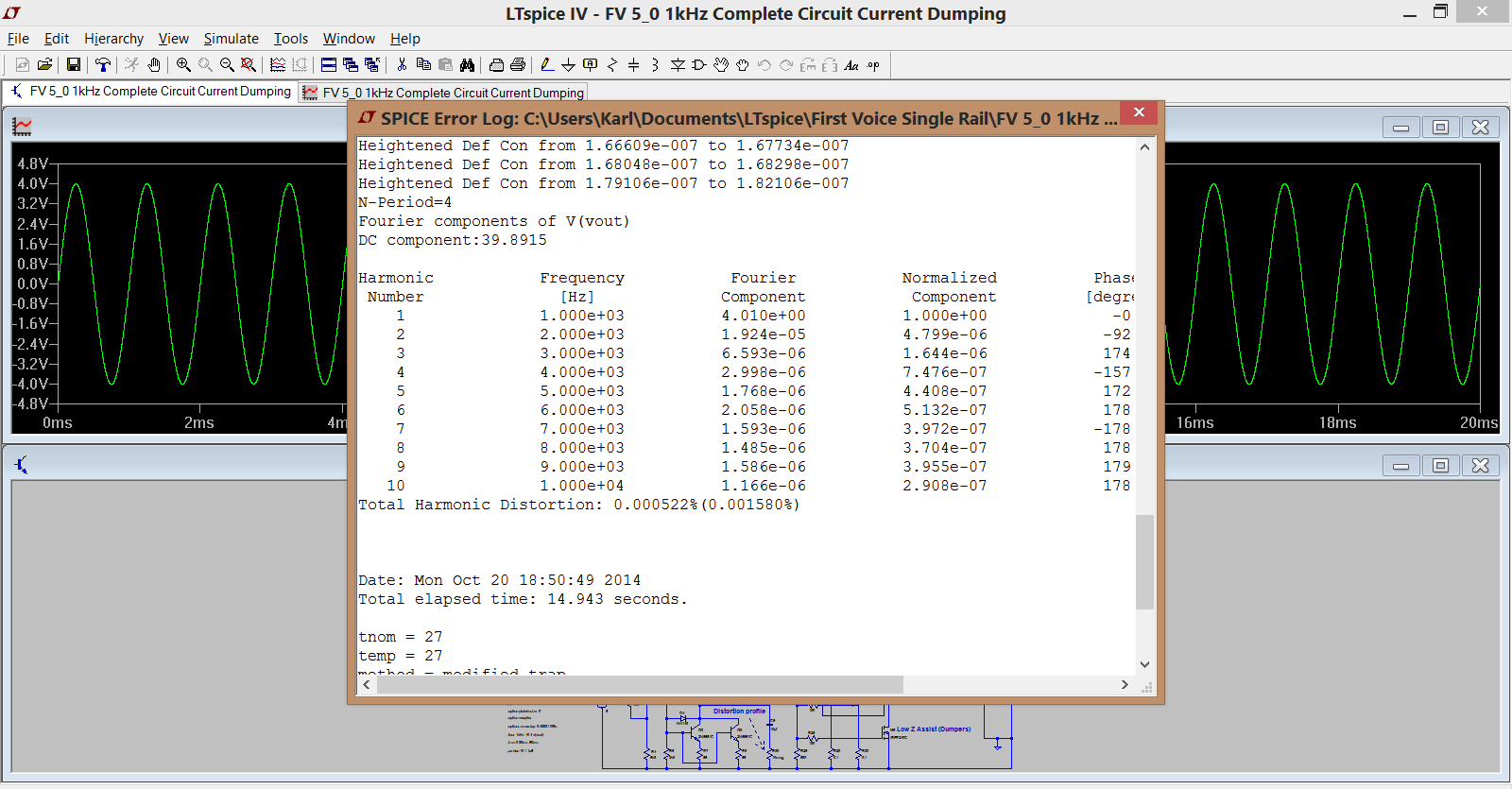
Task: Open Find with binoculars icon
Action: click(x=467, y=65)
